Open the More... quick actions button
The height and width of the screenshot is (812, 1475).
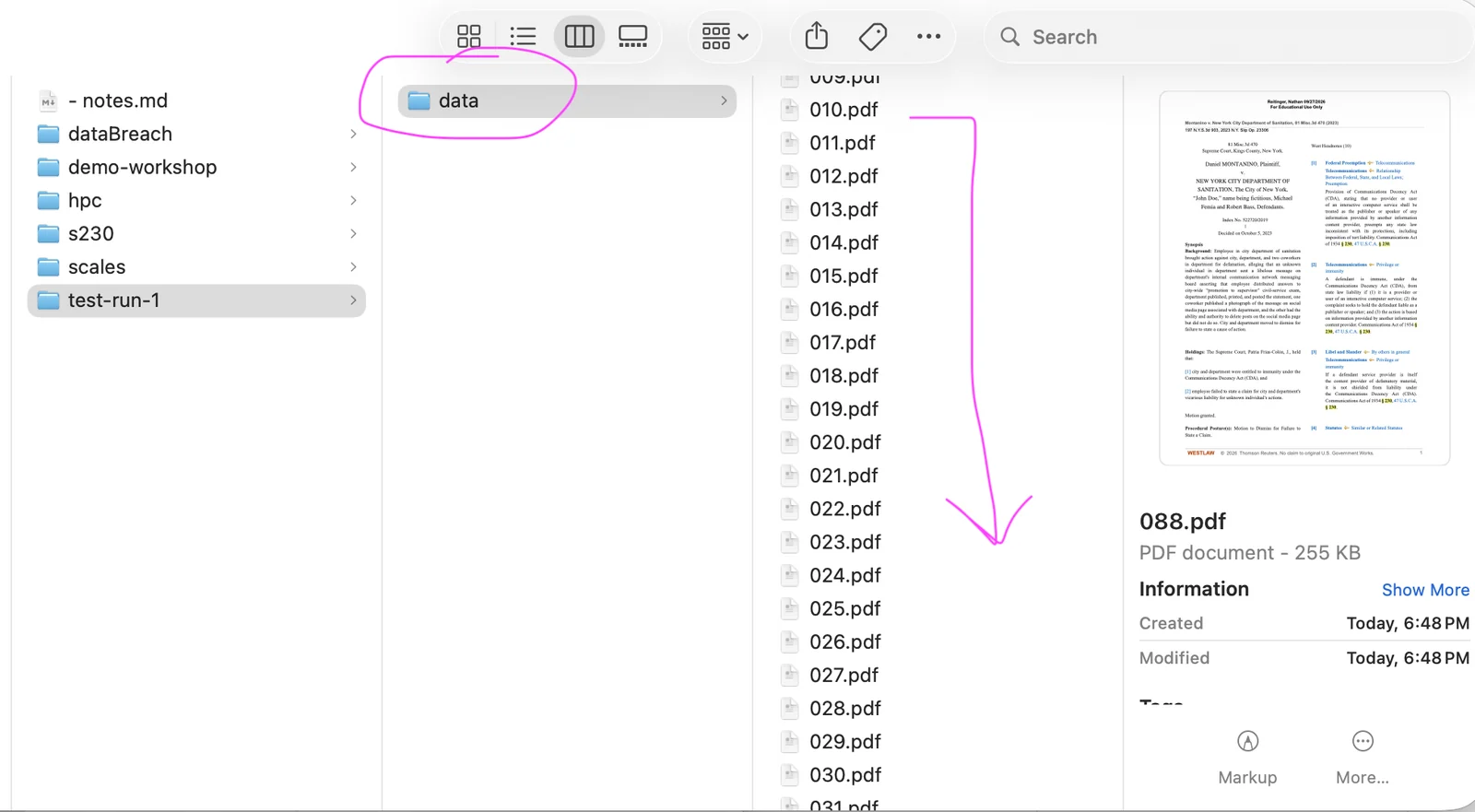click(1363, 758)
